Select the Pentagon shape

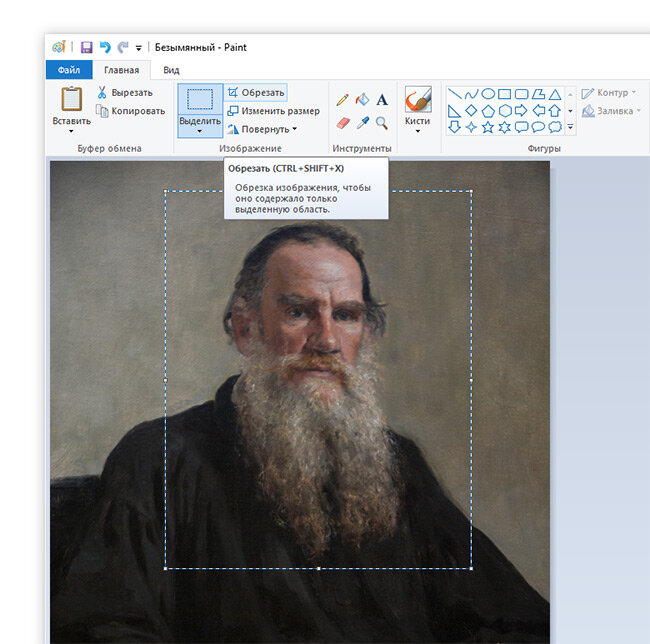(488, 111)
